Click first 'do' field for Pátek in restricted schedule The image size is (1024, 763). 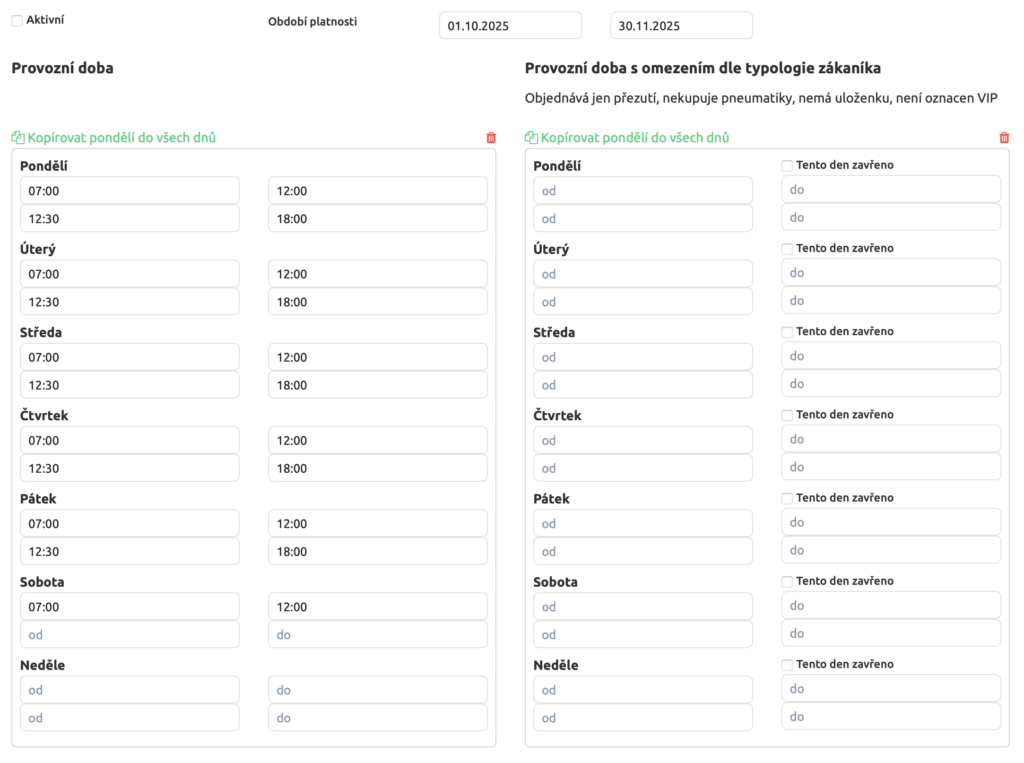pos(891,522)
